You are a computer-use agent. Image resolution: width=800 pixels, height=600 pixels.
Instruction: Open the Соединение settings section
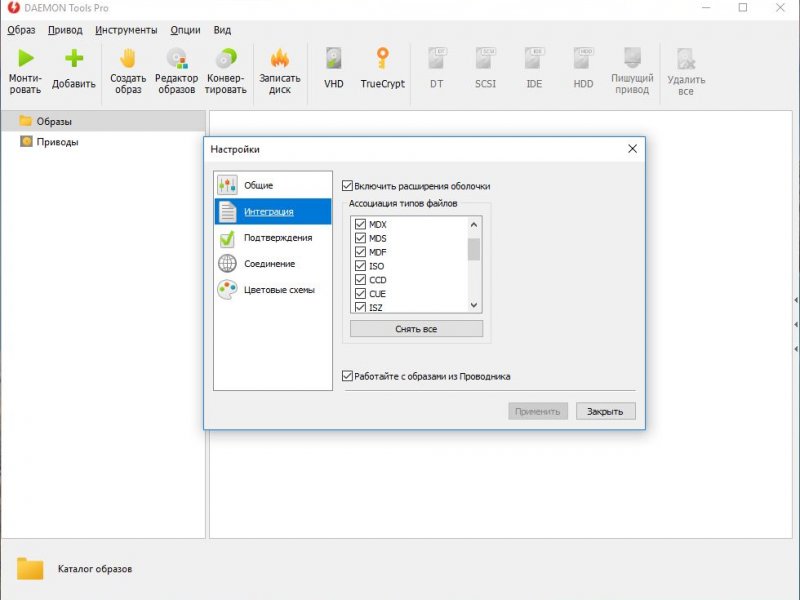(273, 264)
